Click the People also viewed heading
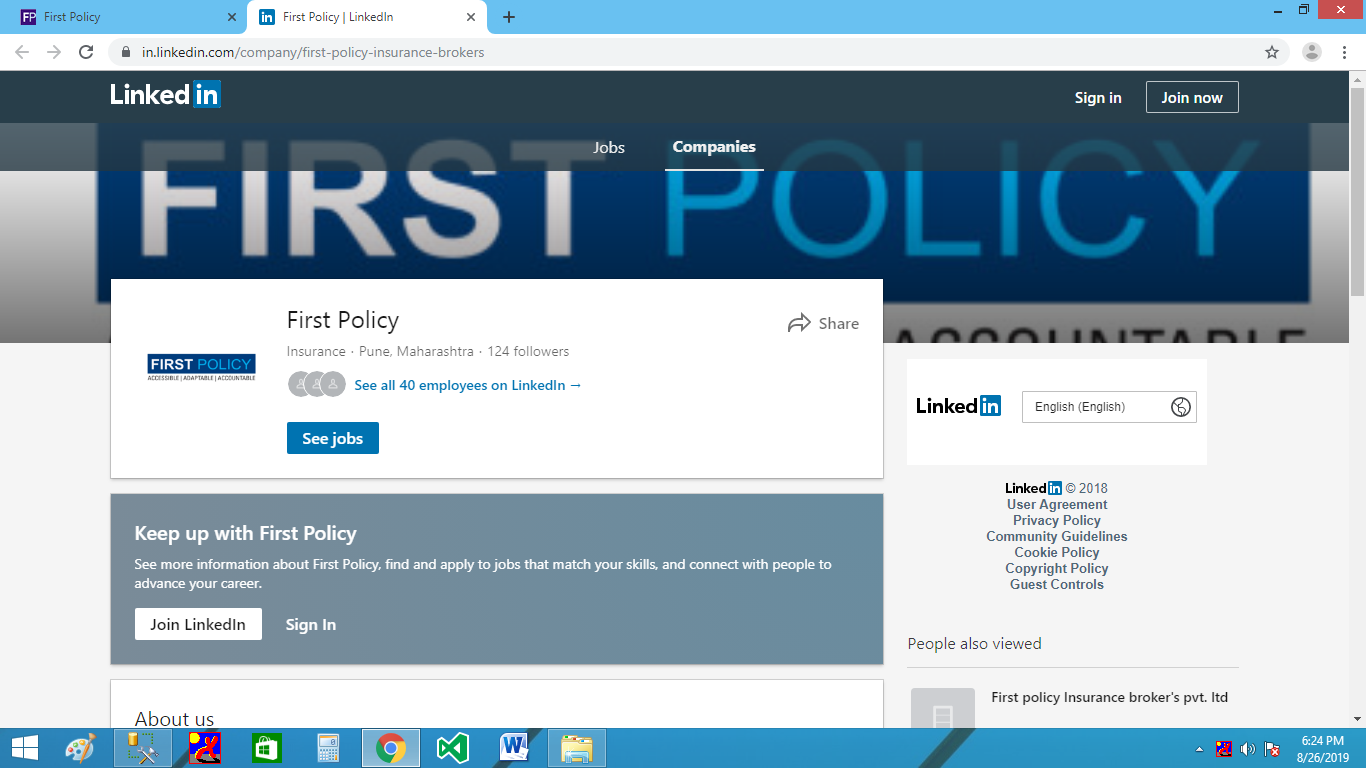This screenshot has height=768, width=1366. [974, 643]
